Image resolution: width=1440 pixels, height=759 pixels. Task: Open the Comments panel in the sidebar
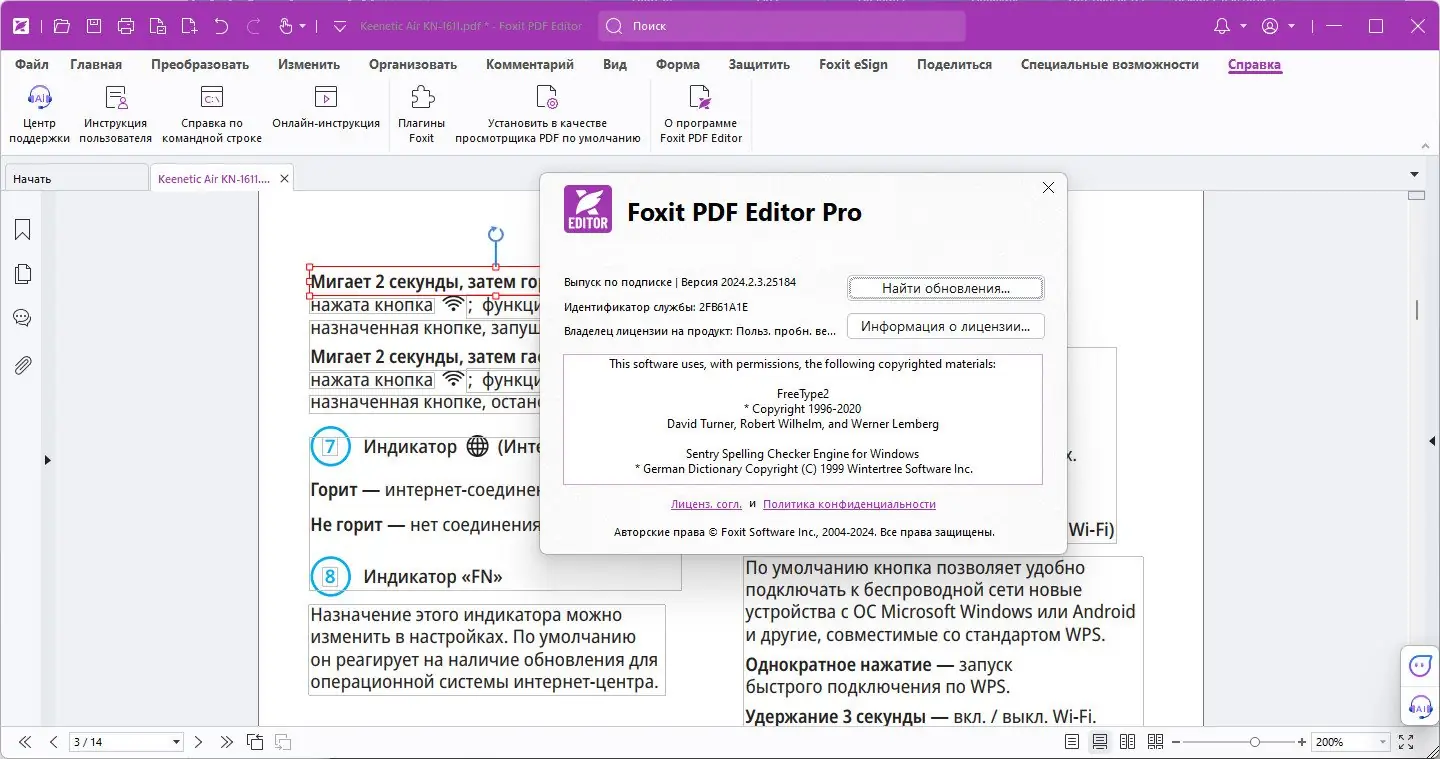(22, 317)
